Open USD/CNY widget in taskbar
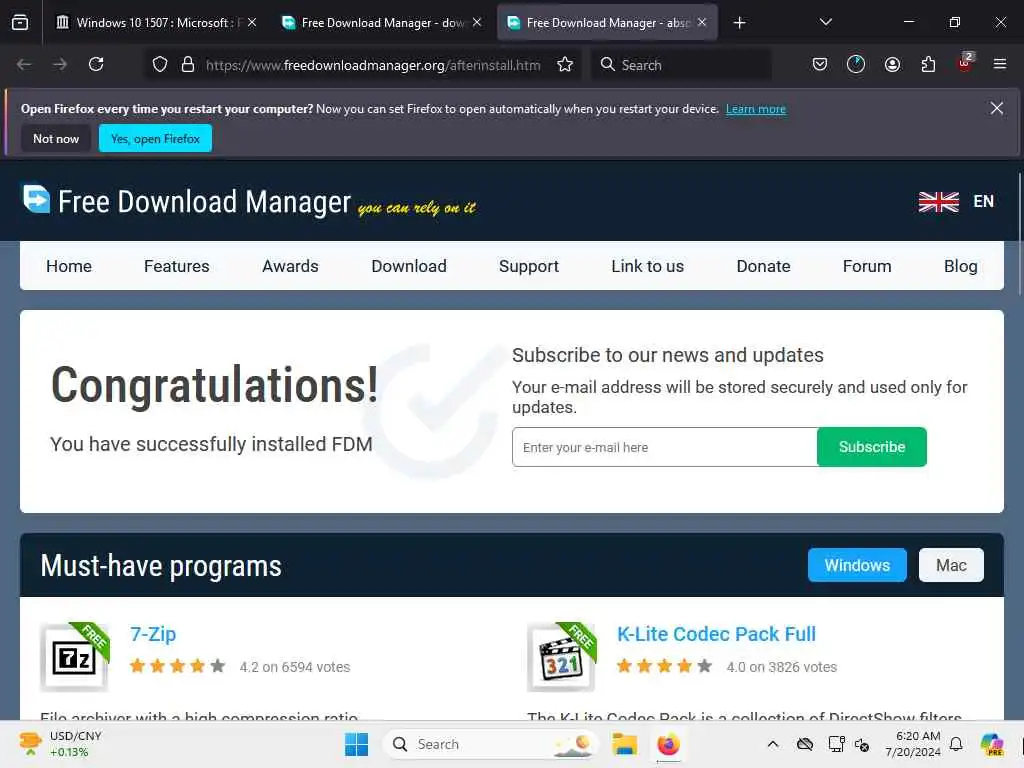The height and width of the screenshot is (768, 1024). pos(60,744)
